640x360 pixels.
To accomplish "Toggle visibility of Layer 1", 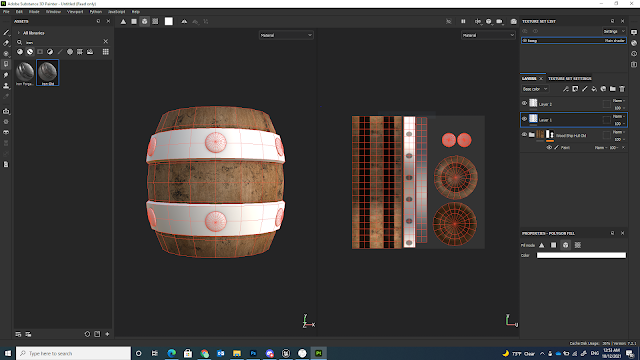I will 524,119.
